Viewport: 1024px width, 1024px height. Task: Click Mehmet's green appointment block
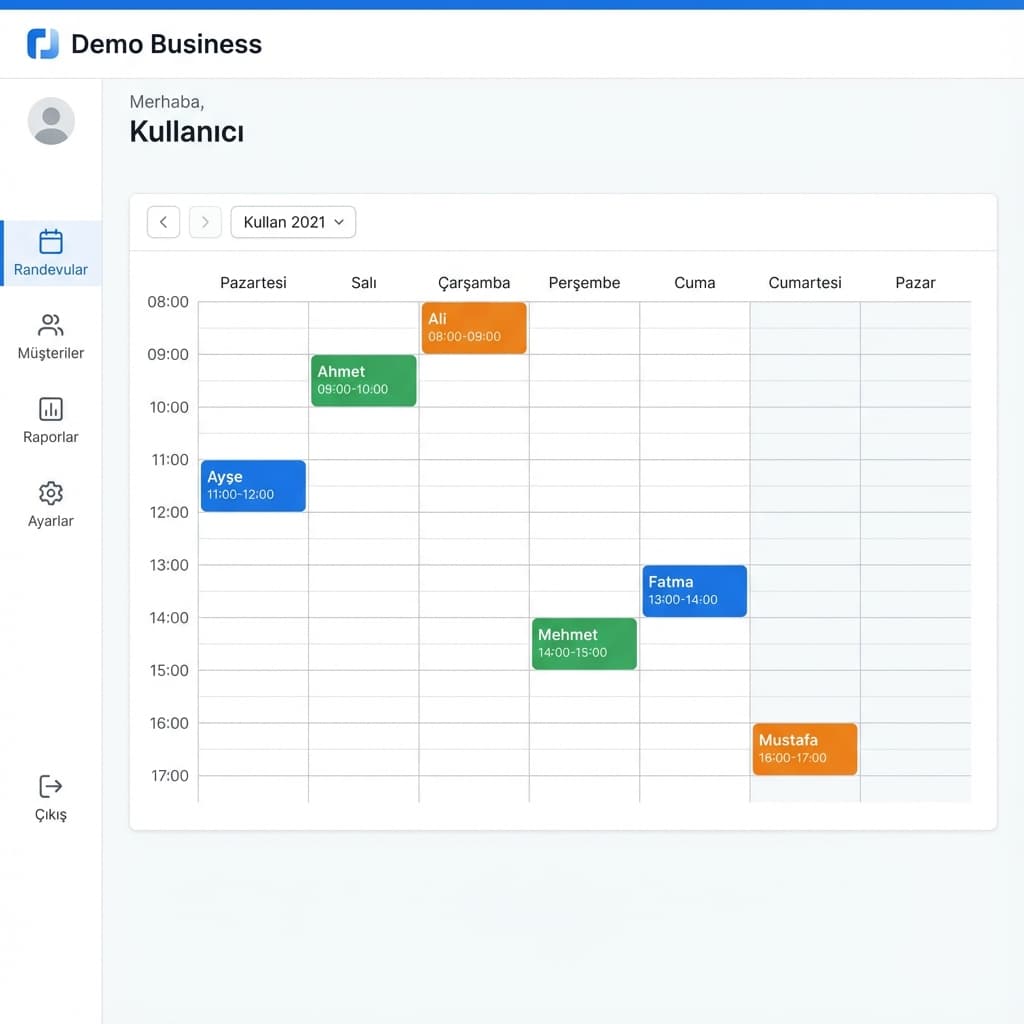point(584,643)
